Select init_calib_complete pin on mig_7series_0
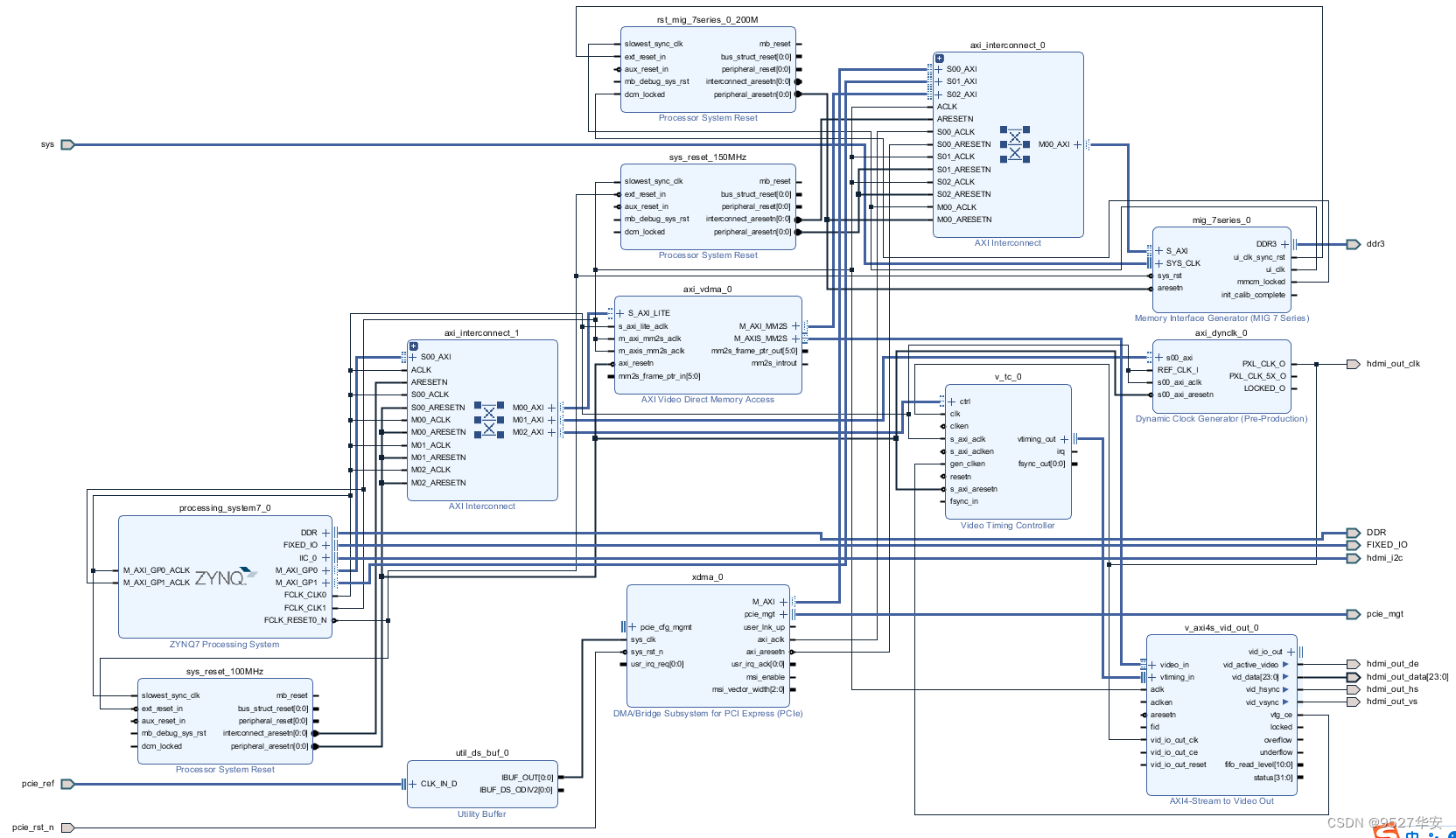This screenshot has height=838, width=1456. pyautogui.click(x=1253, y=295)
